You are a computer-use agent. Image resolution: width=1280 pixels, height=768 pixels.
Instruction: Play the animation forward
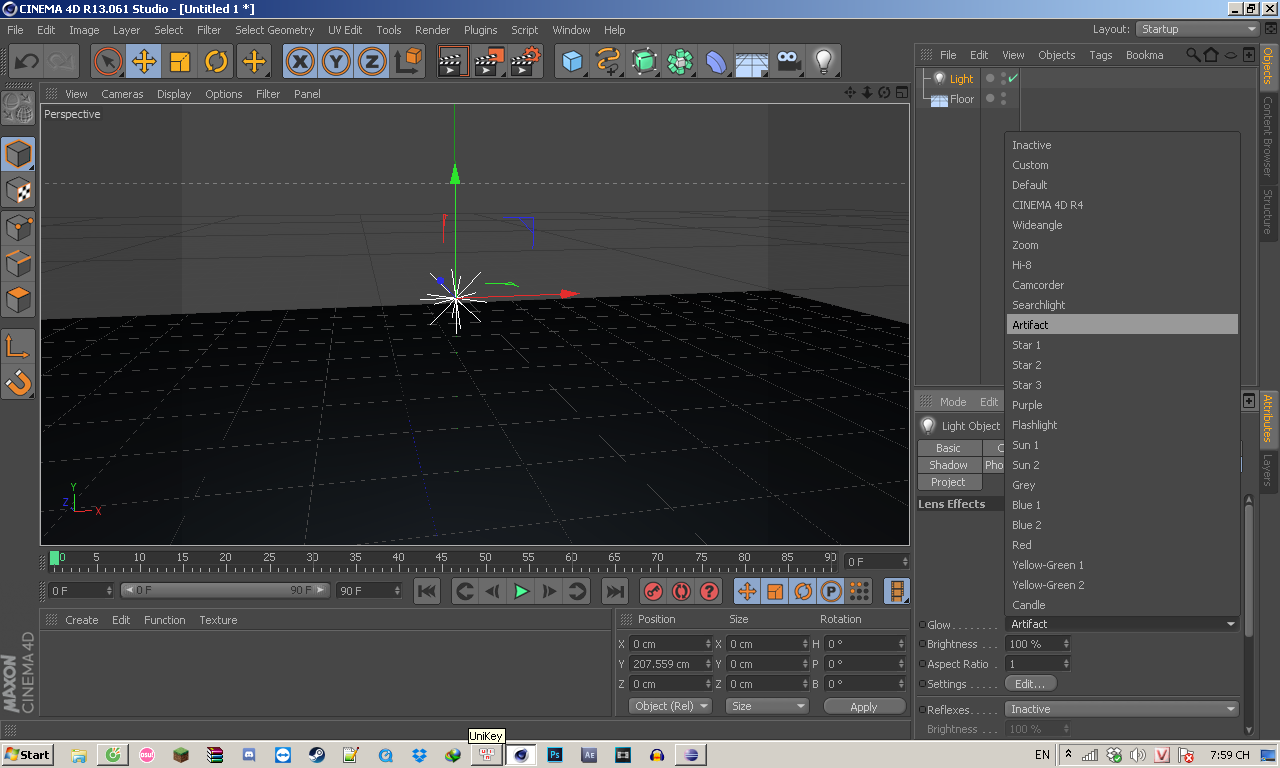pyautogui.click(x=521, y=591)
